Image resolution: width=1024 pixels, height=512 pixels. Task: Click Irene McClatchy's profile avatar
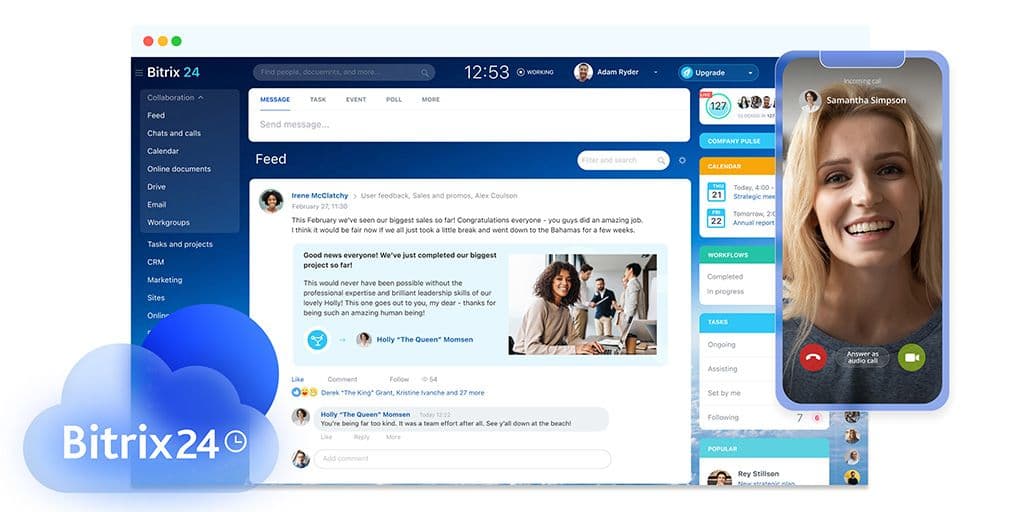pyautogui.click(x=271, y=200)
